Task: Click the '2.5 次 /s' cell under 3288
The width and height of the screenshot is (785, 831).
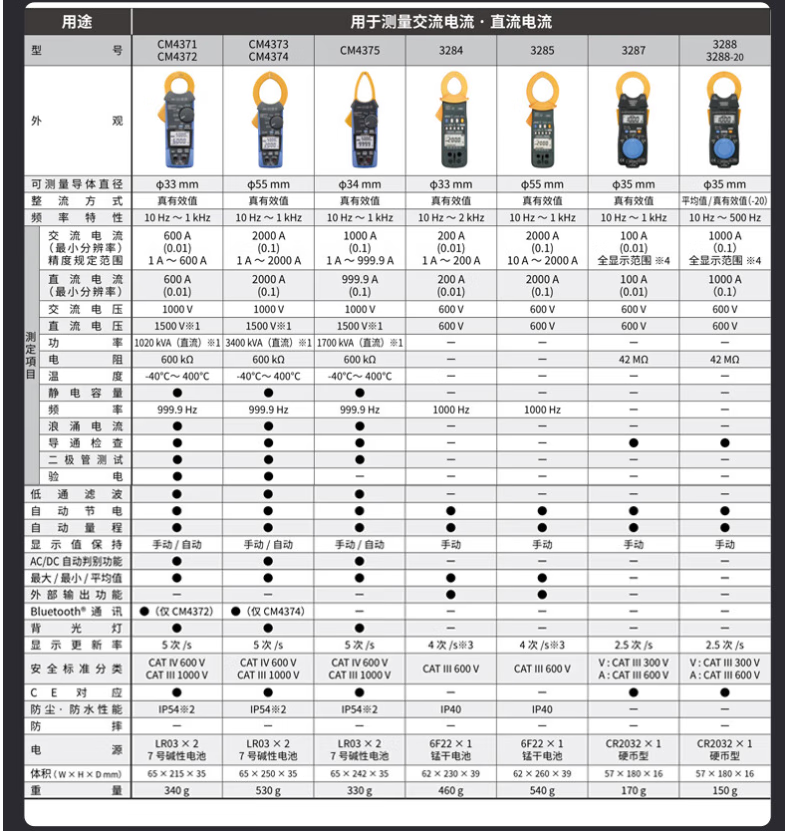Action: point(725,645)
